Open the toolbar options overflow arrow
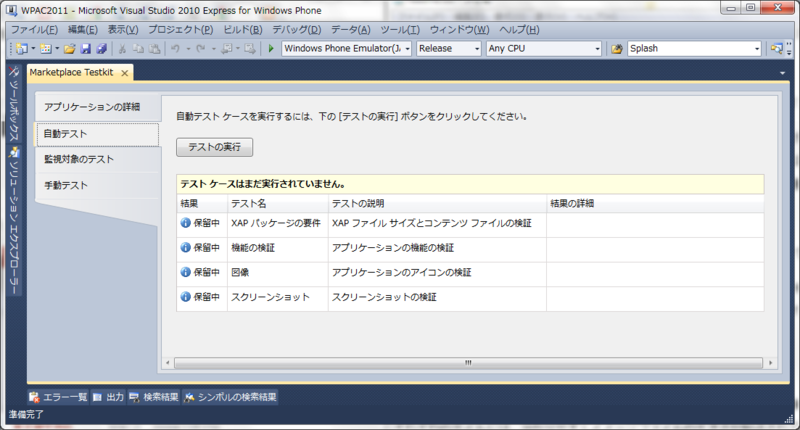 tap(789, 49)
